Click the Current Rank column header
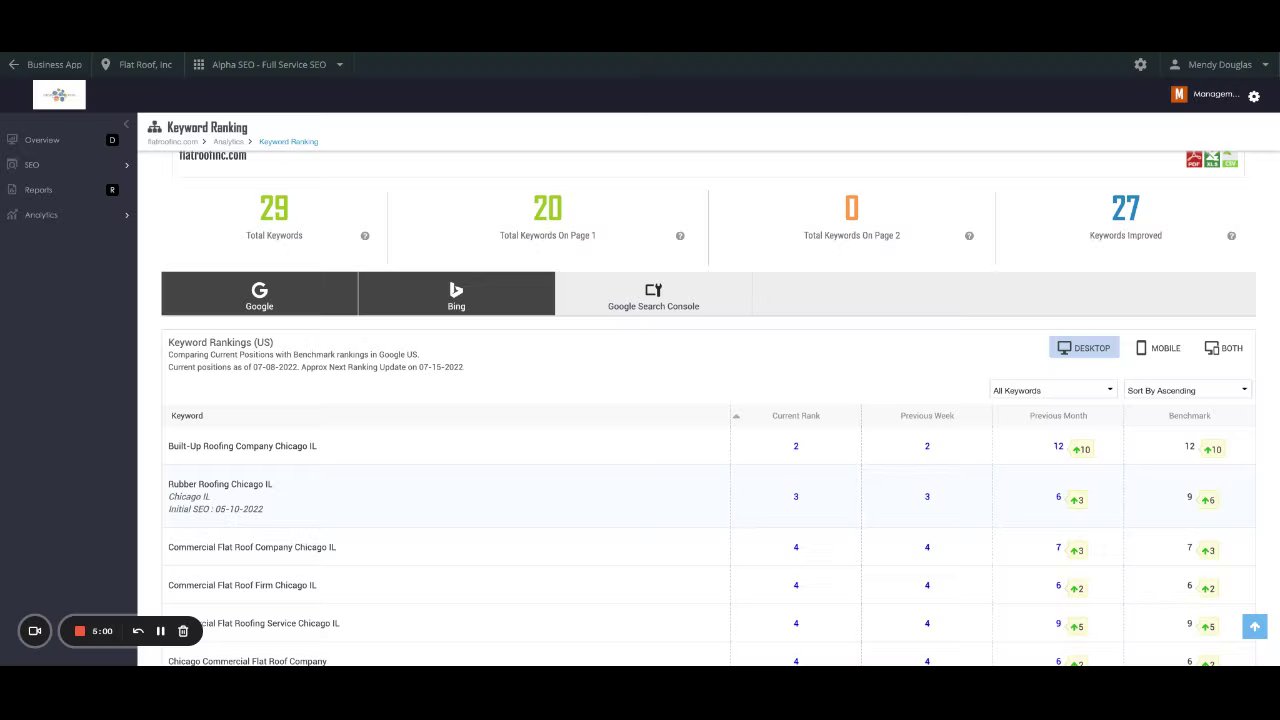The image size is (1280, 720). point(796,416)
